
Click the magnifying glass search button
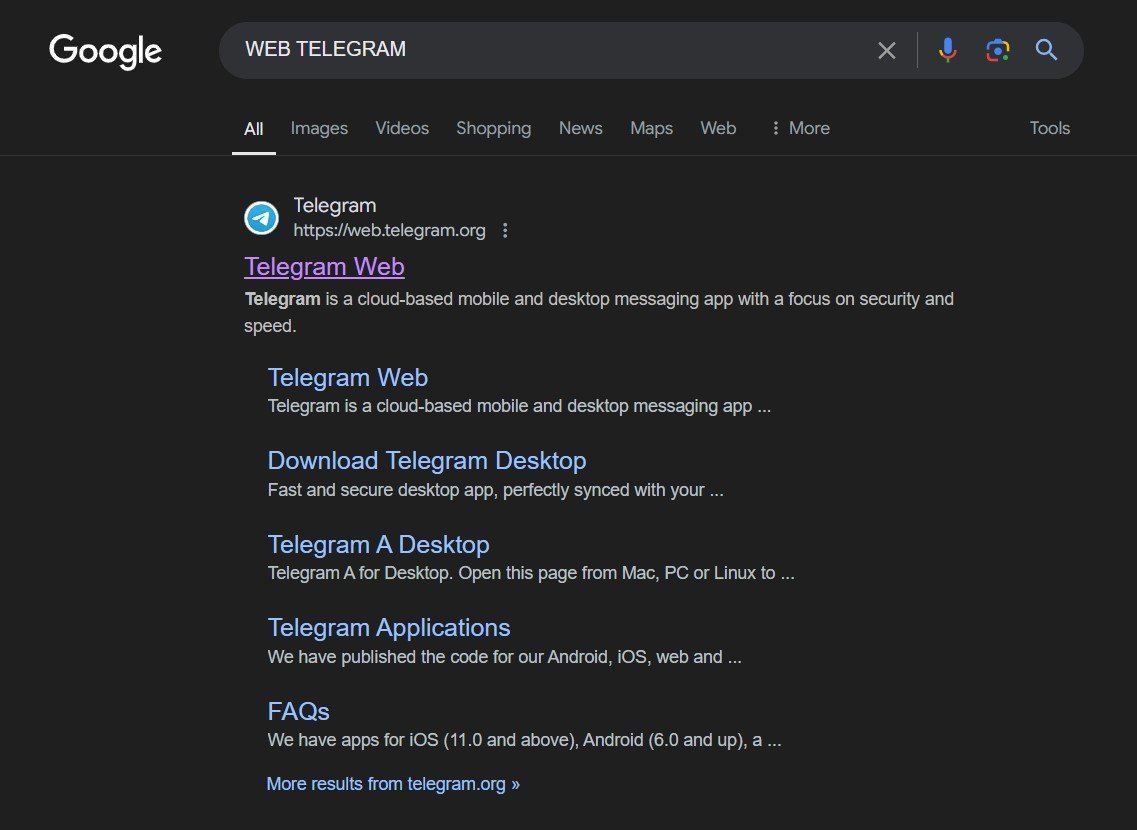[x=1046, y=49]
